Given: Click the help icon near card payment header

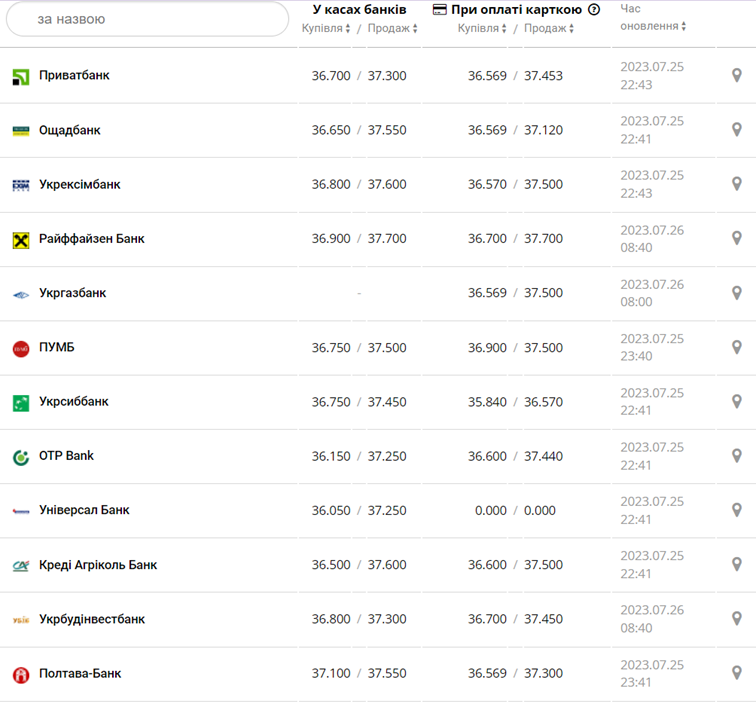Looking at the screenshot, I should pos(594,10).
